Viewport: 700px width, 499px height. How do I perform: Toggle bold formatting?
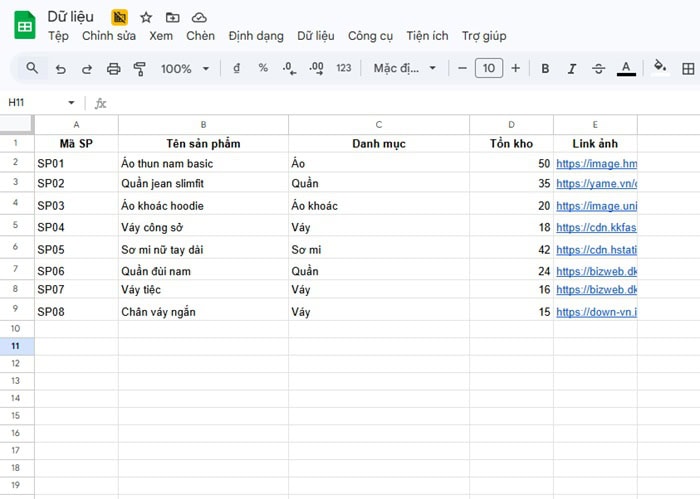pyautogui.click(x=545, y=69)
